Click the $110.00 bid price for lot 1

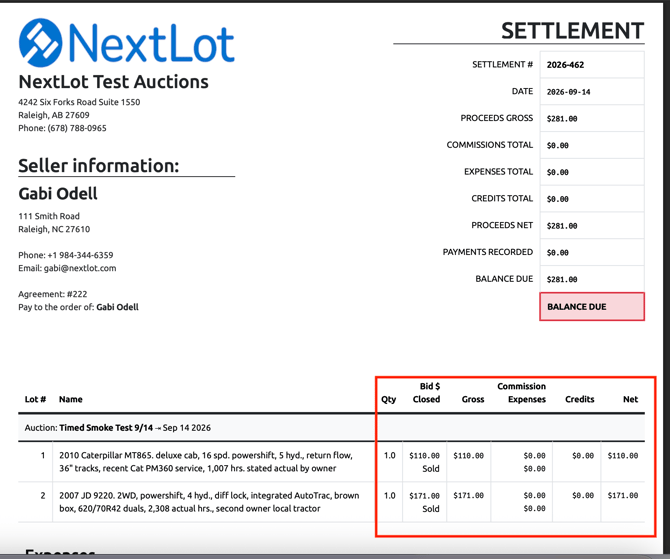point(424,456)
